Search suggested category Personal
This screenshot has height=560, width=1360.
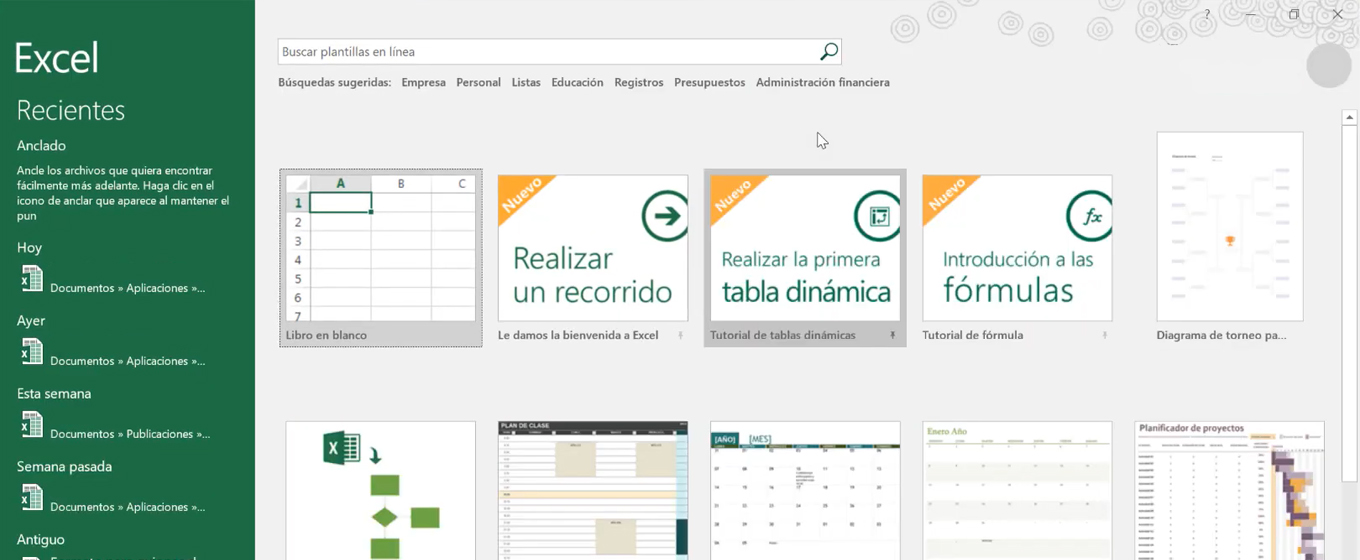point(478,83)
